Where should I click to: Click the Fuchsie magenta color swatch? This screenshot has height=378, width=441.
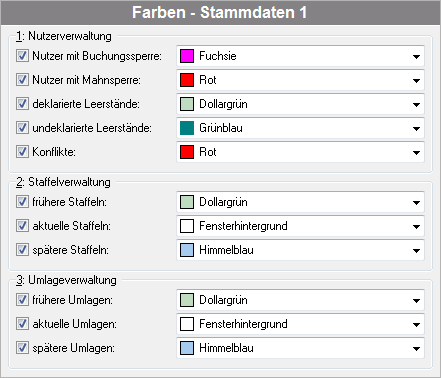187,56
